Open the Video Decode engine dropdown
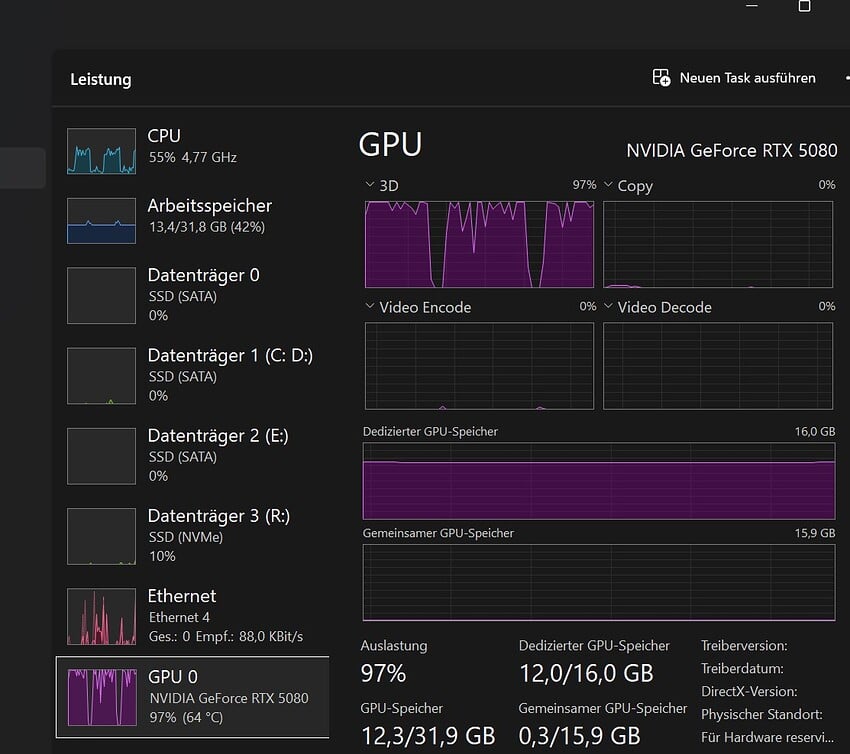The width and height of the screenshot is (850, 754). [607, 307]
